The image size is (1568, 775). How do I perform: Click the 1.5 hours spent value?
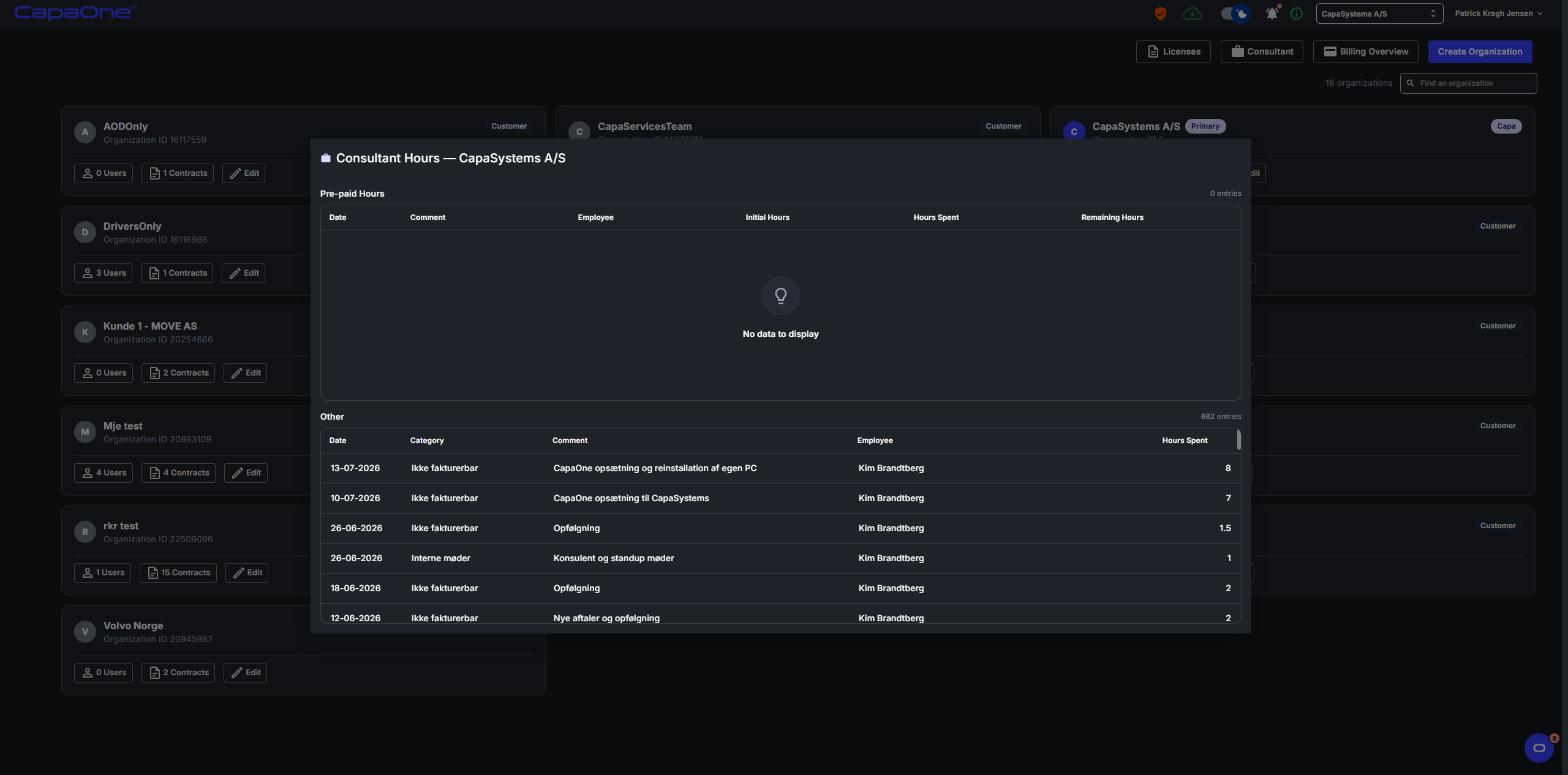tap(1225, 528)
